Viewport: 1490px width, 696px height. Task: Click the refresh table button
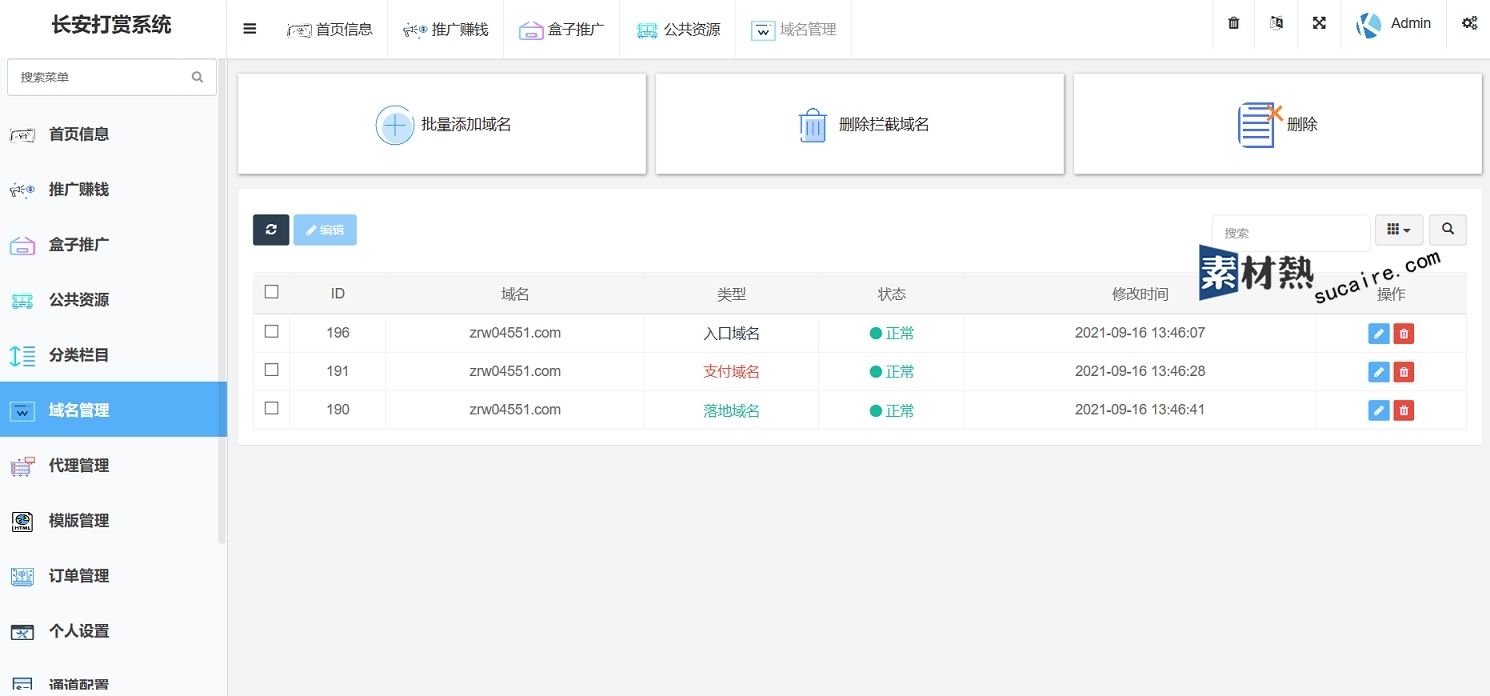[271, 230]
